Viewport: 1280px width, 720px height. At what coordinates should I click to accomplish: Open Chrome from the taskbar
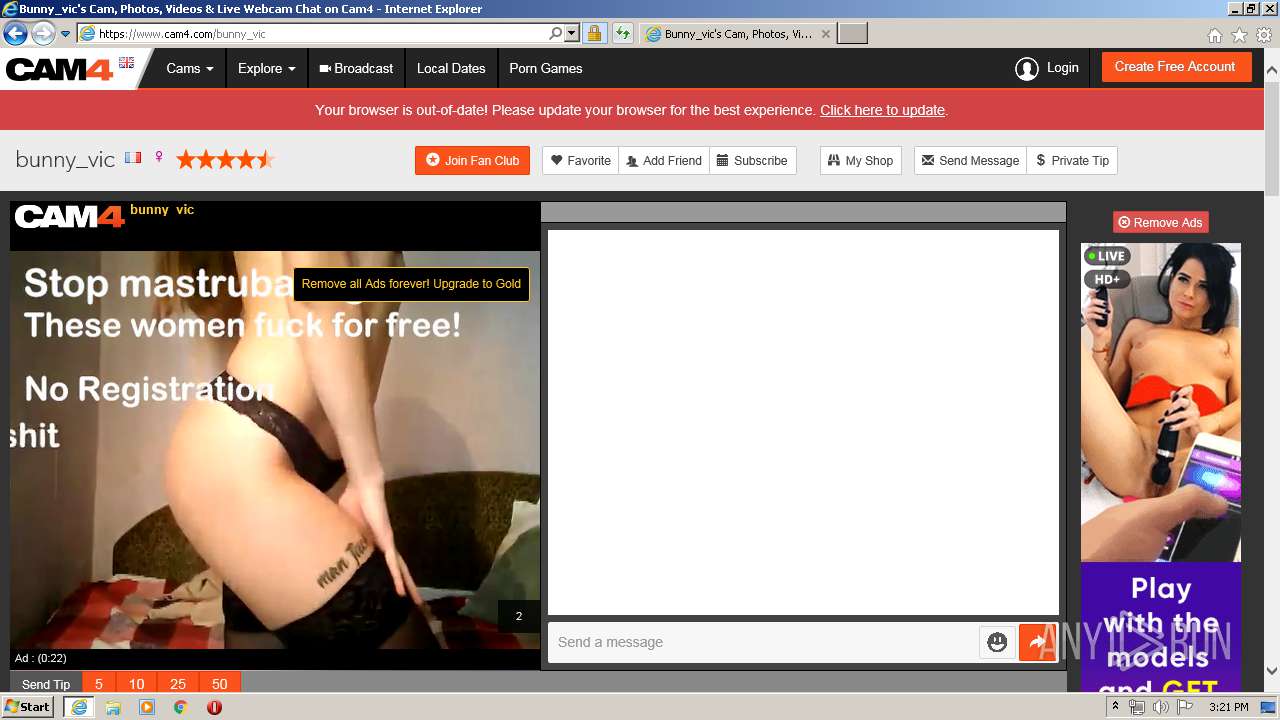click(180, 707)
